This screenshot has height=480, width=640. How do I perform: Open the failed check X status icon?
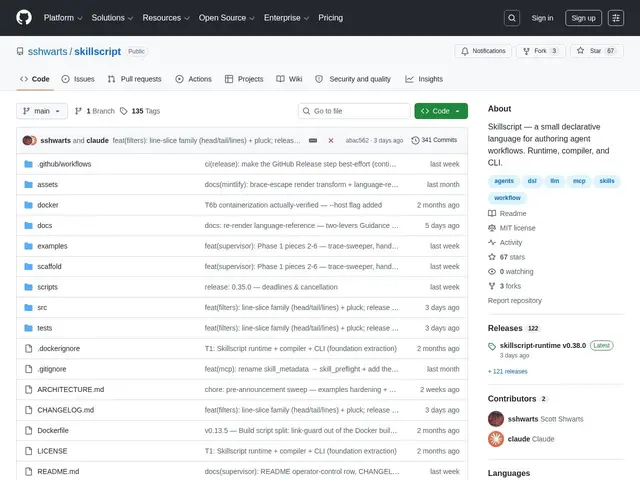(331, 140)
